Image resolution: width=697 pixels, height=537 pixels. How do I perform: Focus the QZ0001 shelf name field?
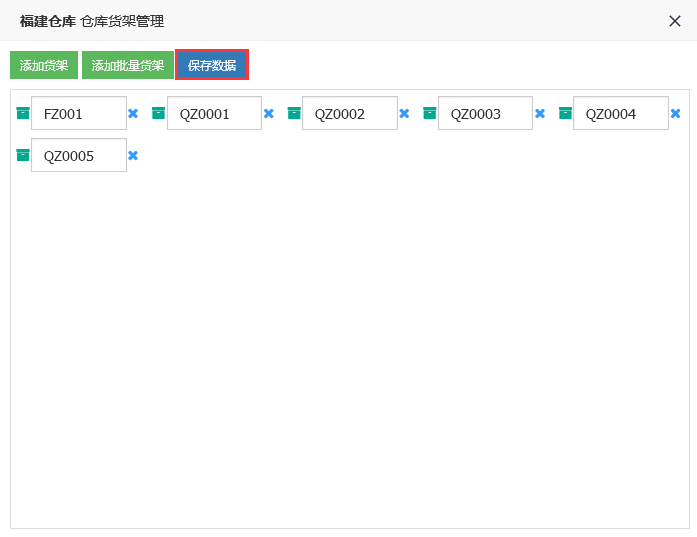tap(214, 113)
